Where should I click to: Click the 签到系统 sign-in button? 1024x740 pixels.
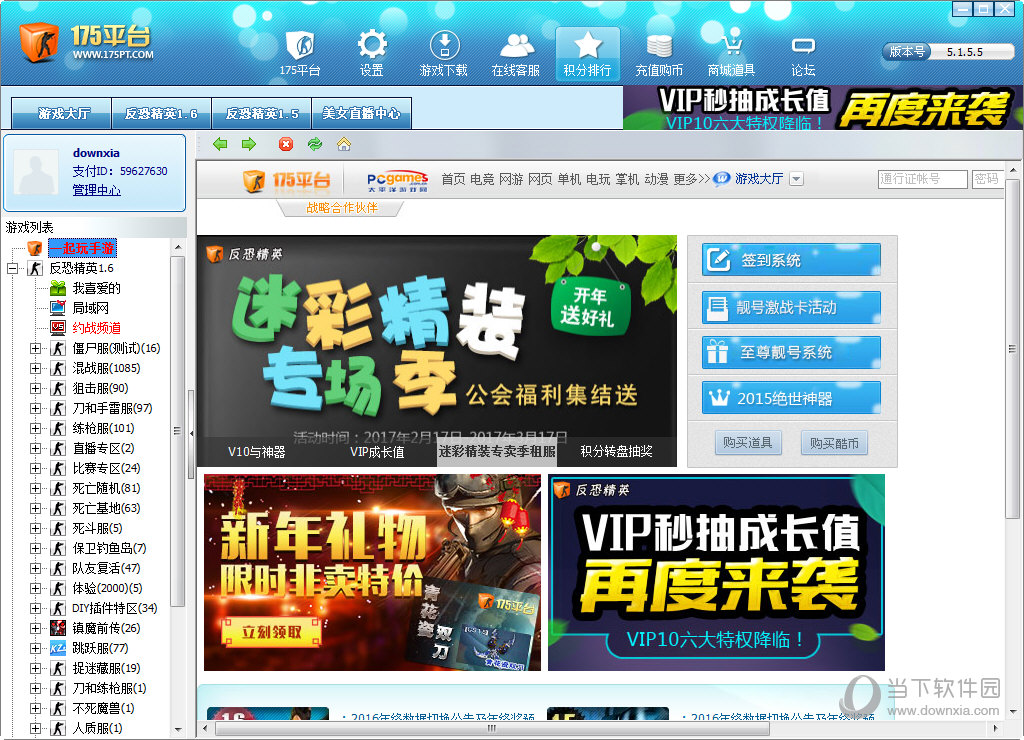click(792, 259)
